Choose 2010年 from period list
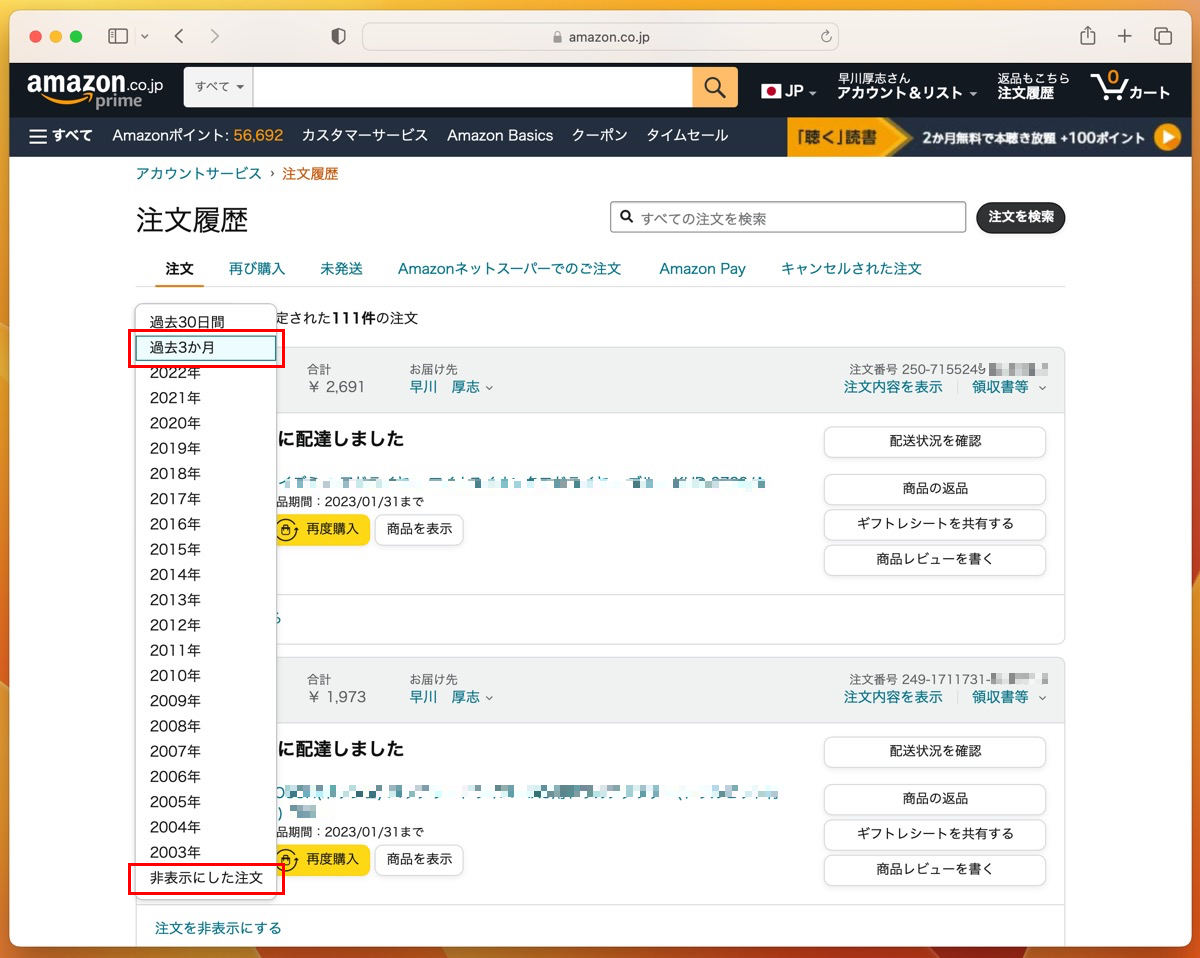This screenshot has height=958, width=1200. (205, 676)
